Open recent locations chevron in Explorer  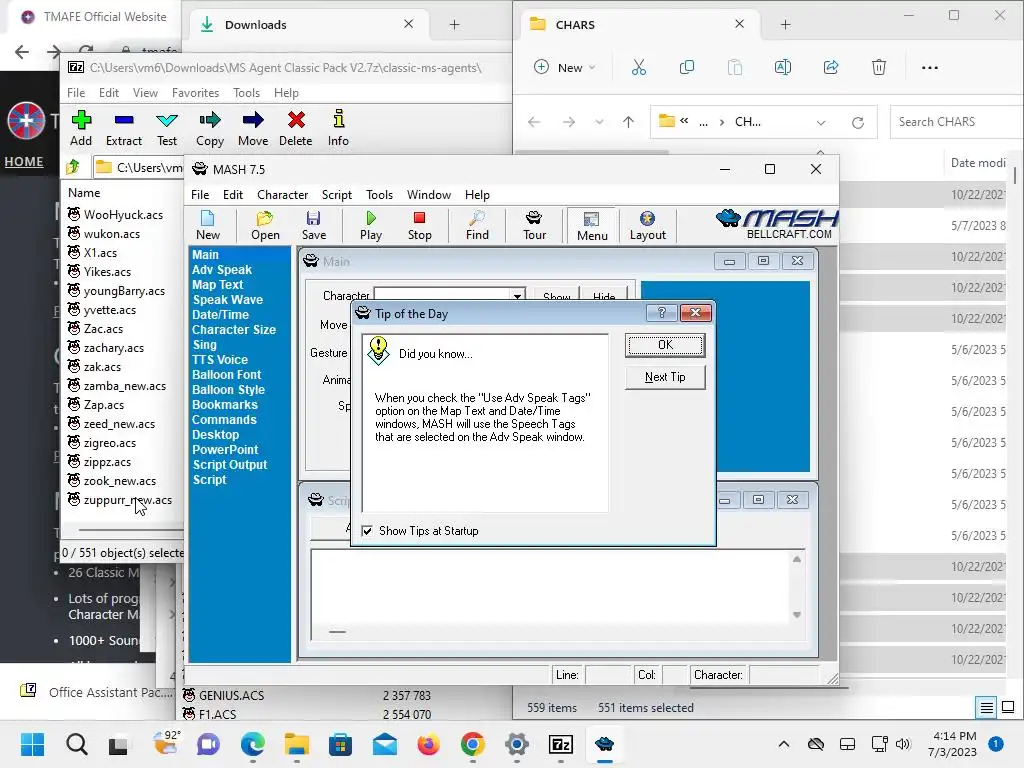coord(599,122)
